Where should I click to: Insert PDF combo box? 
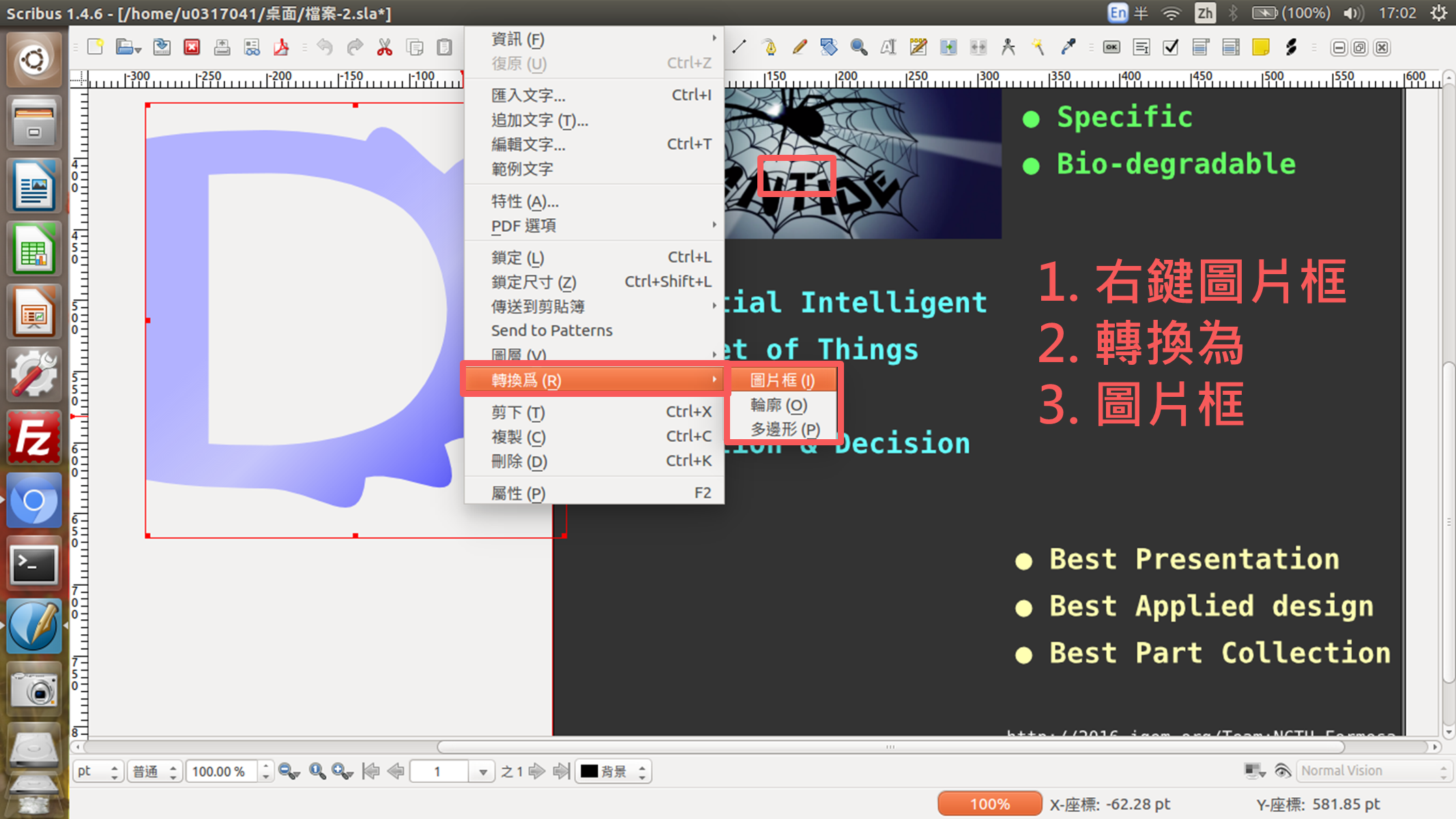pos(1201,47)
